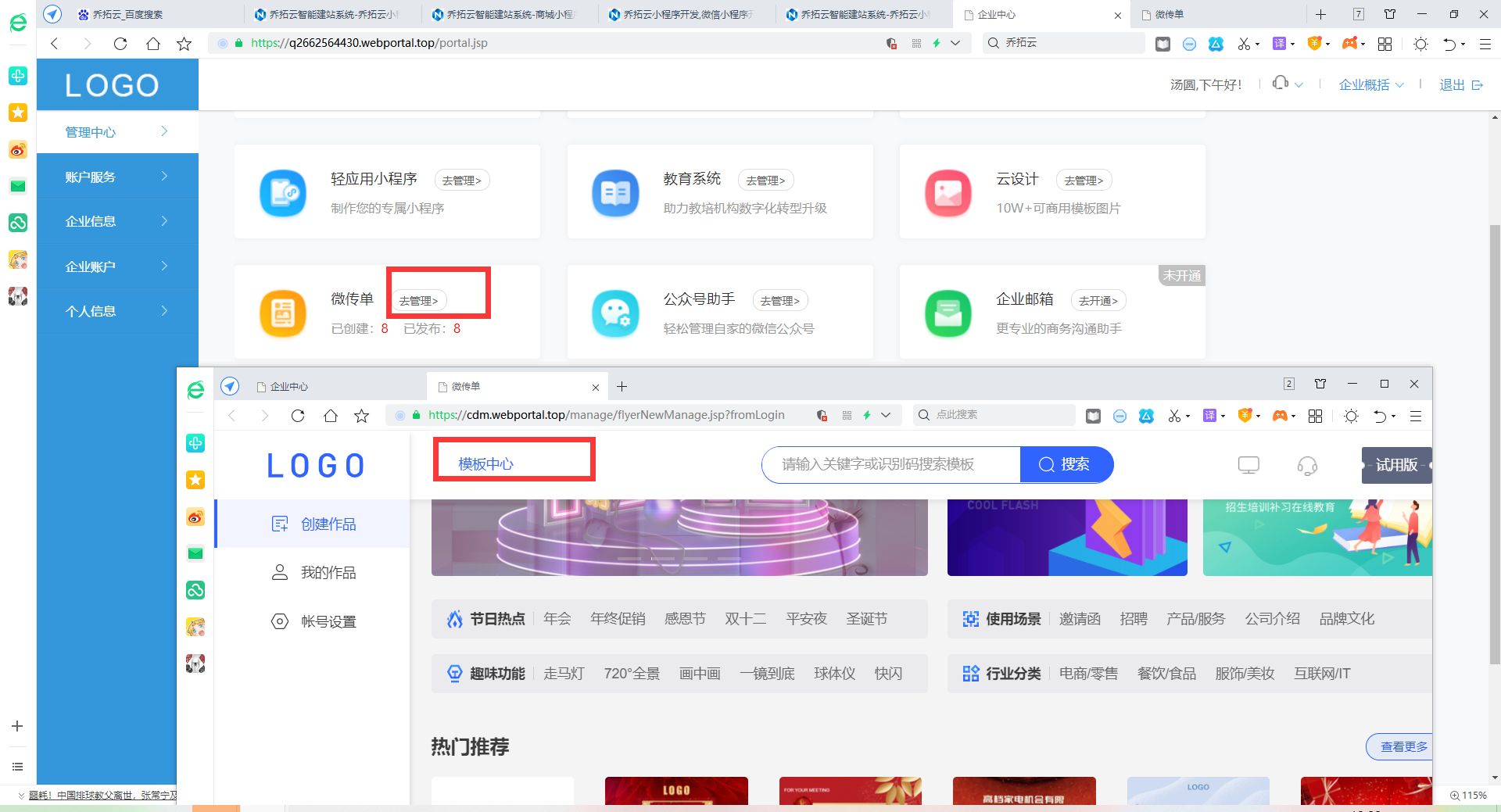Select 帐号设置 in the left menu
1501x812 pixels.
[x=313, y=622]
